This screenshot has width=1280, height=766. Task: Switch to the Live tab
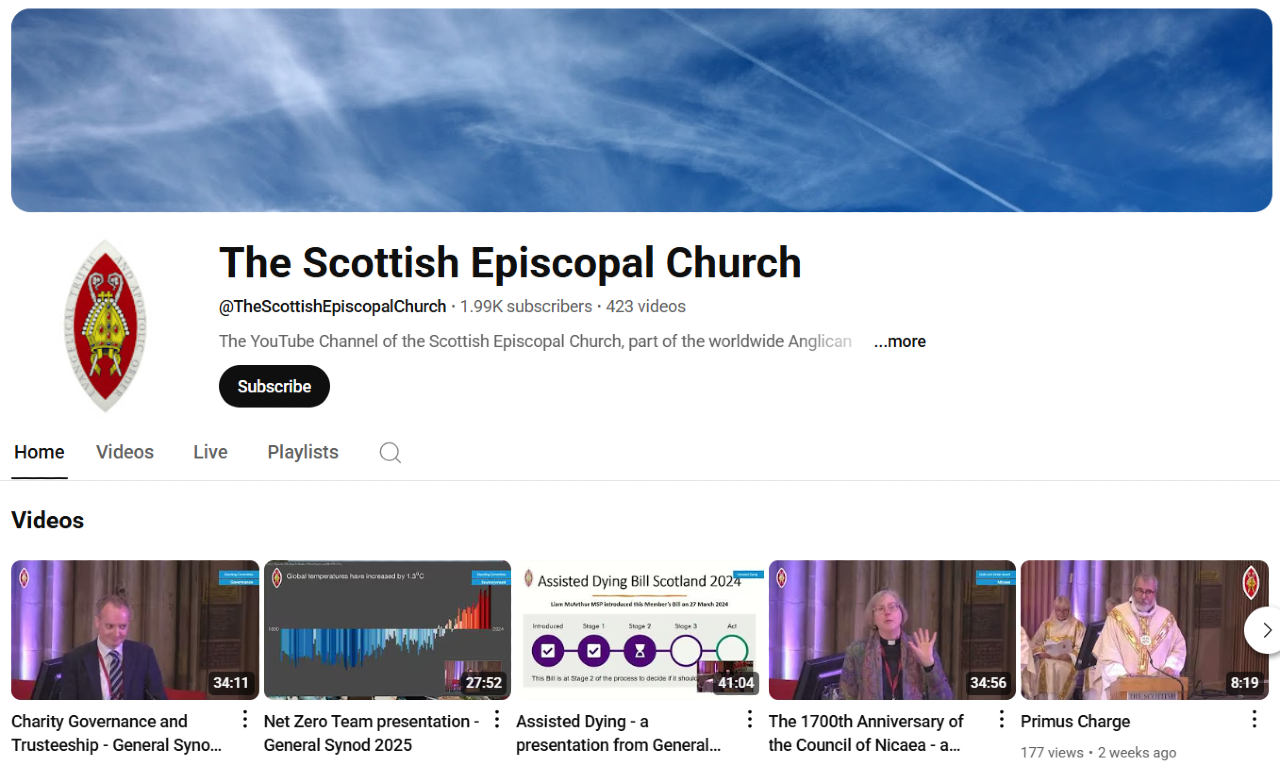click(210, 452)
